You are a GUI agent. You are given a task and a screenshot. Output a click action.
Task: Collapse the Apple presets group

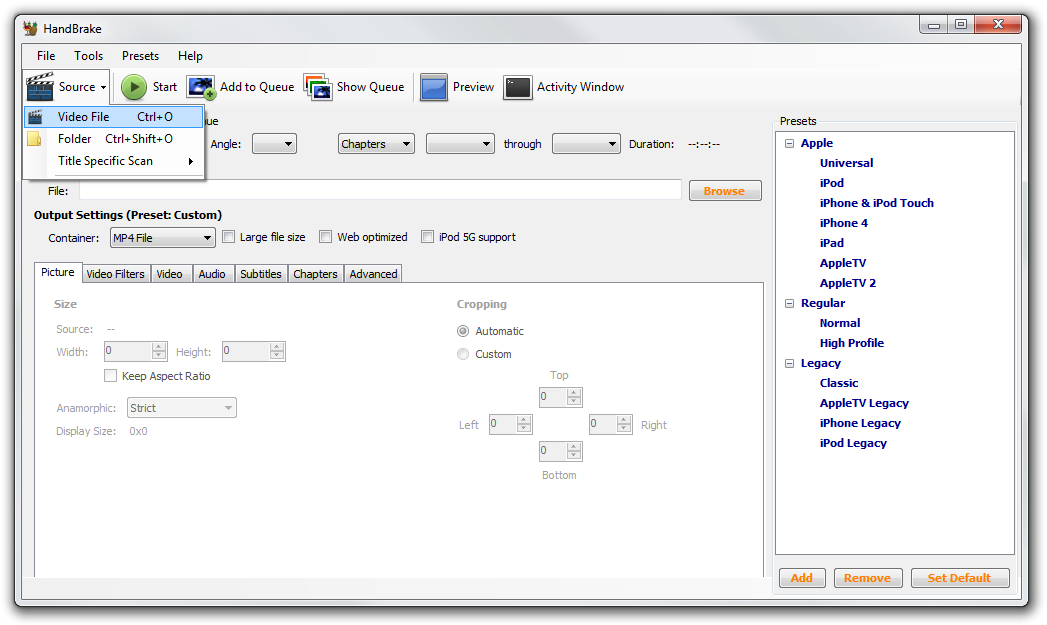coord(790,143)
